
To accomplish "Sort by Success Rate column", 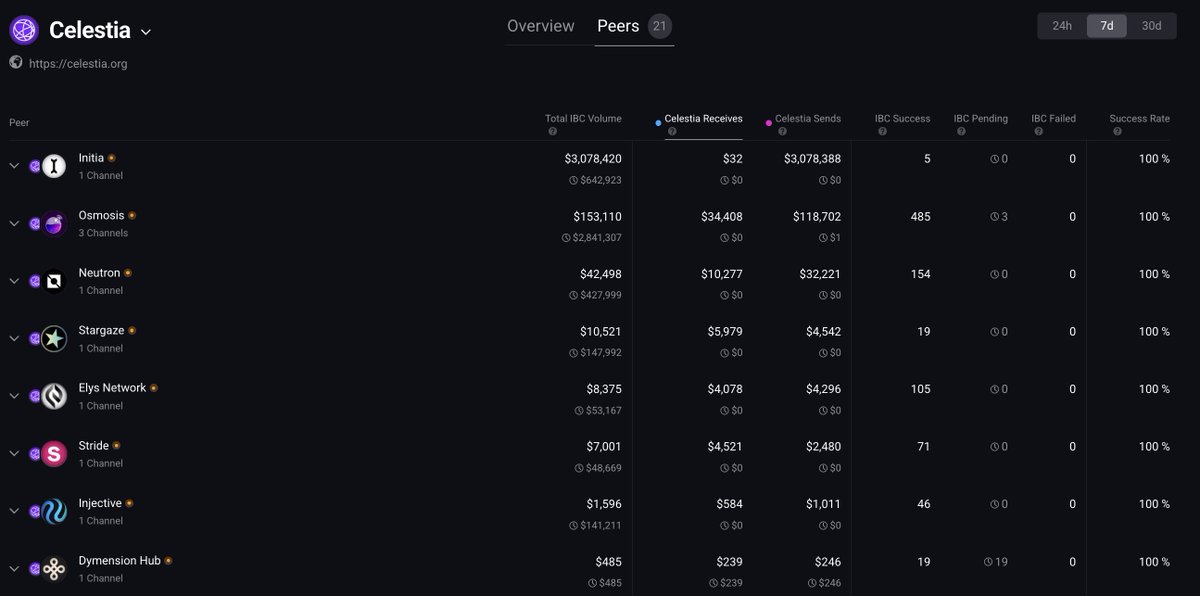I will pyautogui.click(x=1139, y=118).
